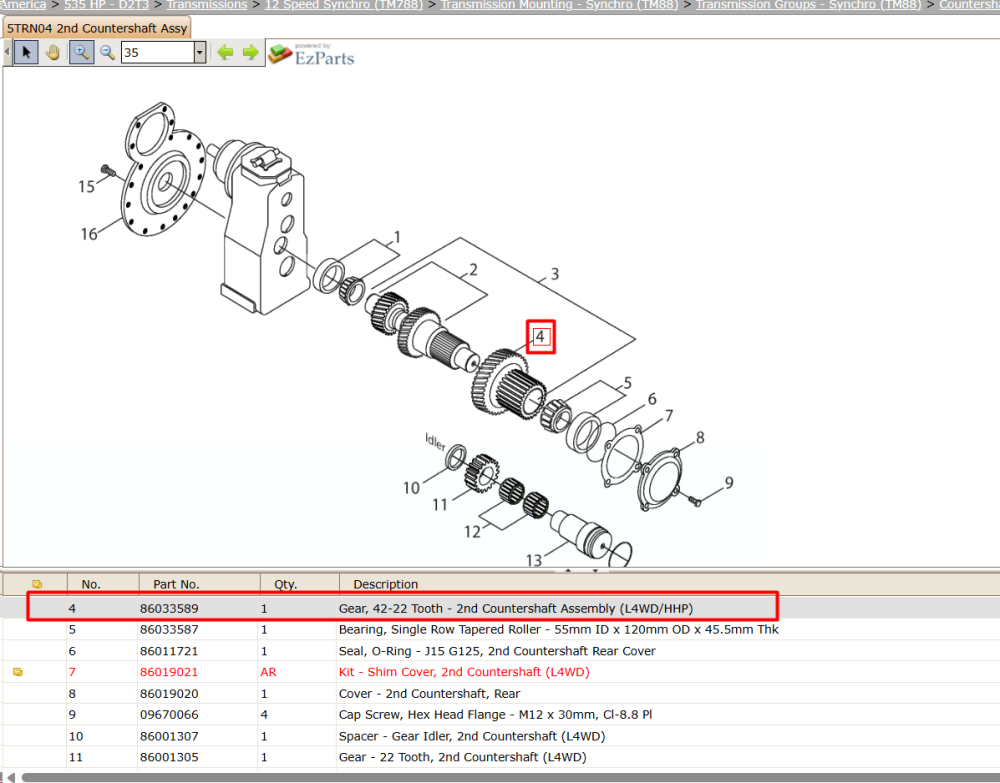Select the Bearing, Single Row Tapered Roller row
The width and height of the screenshot is (1000, 783).
pyautogui.click(x=559, y=629)
